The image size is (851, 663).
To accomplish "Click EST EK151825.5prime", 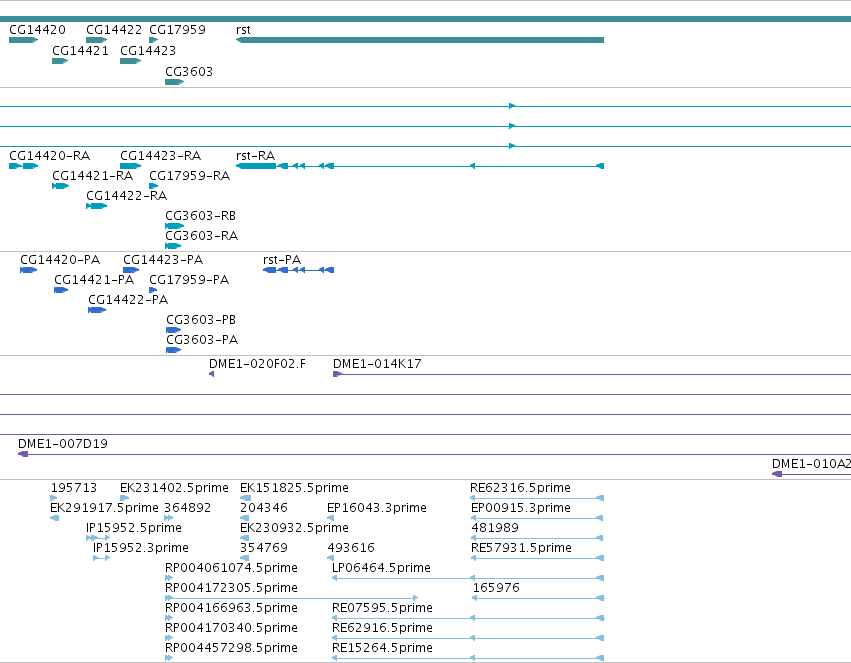I will point(294,488).
